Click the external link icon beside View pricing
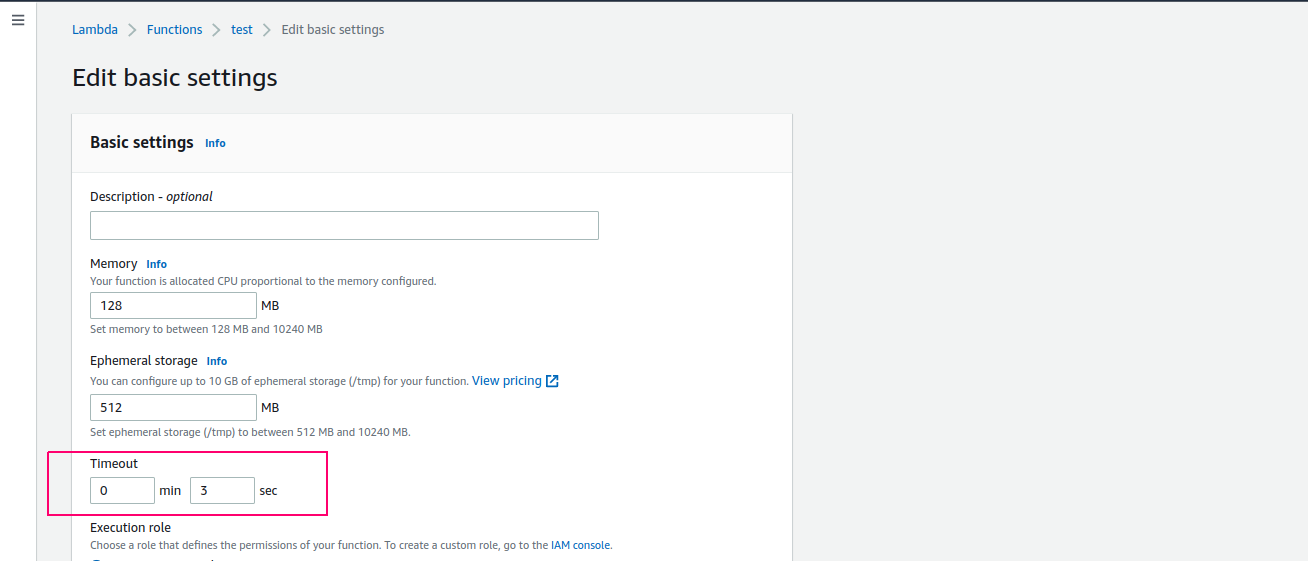The height and width of the screenshot is (561, 1308). (552, 381)
